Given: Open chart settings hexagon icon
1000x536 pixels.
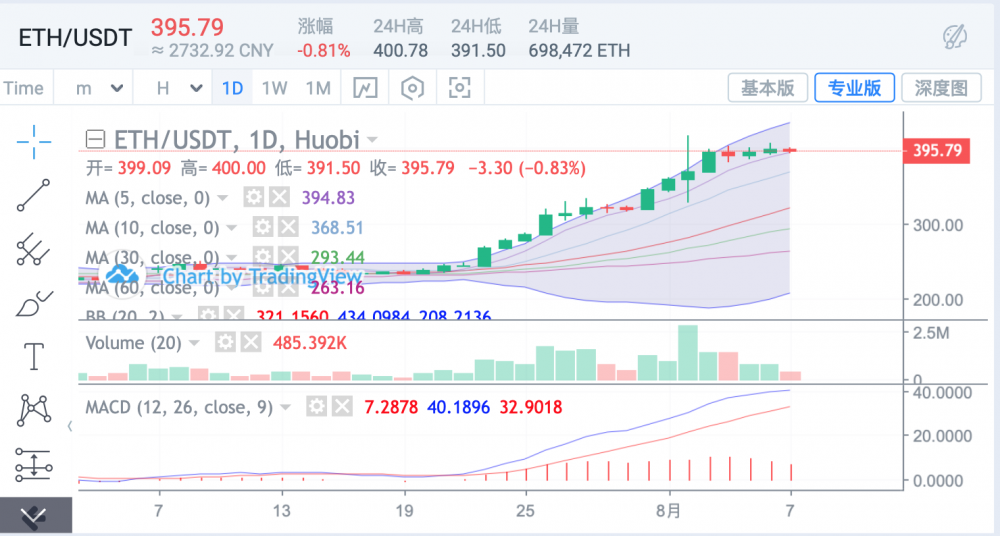Looking at the screenshot, I should click(x=413, y=88).
